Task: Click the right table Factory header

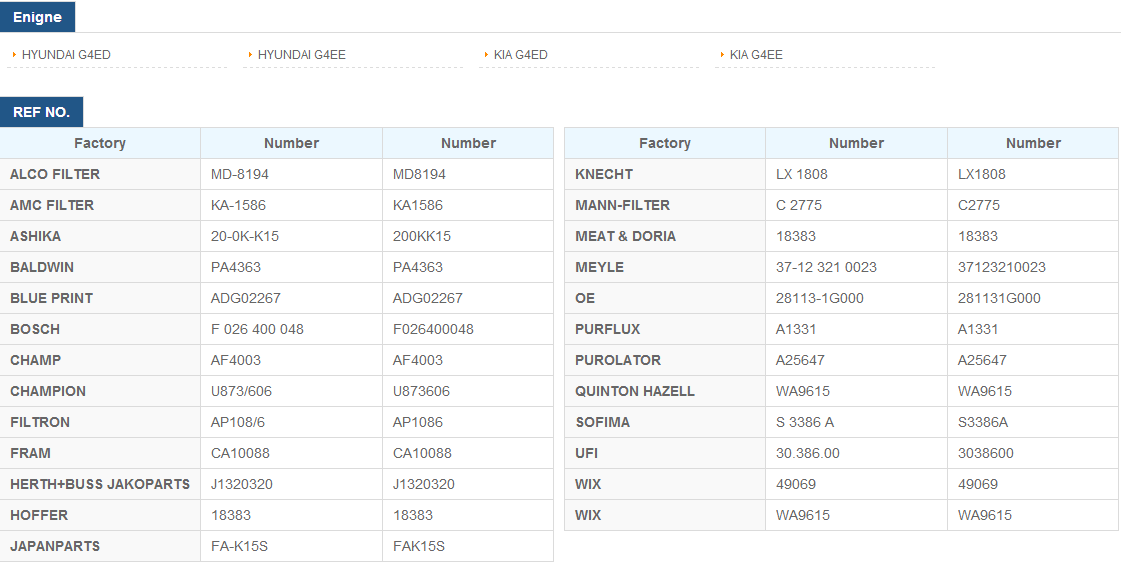Action: point(665,143)
